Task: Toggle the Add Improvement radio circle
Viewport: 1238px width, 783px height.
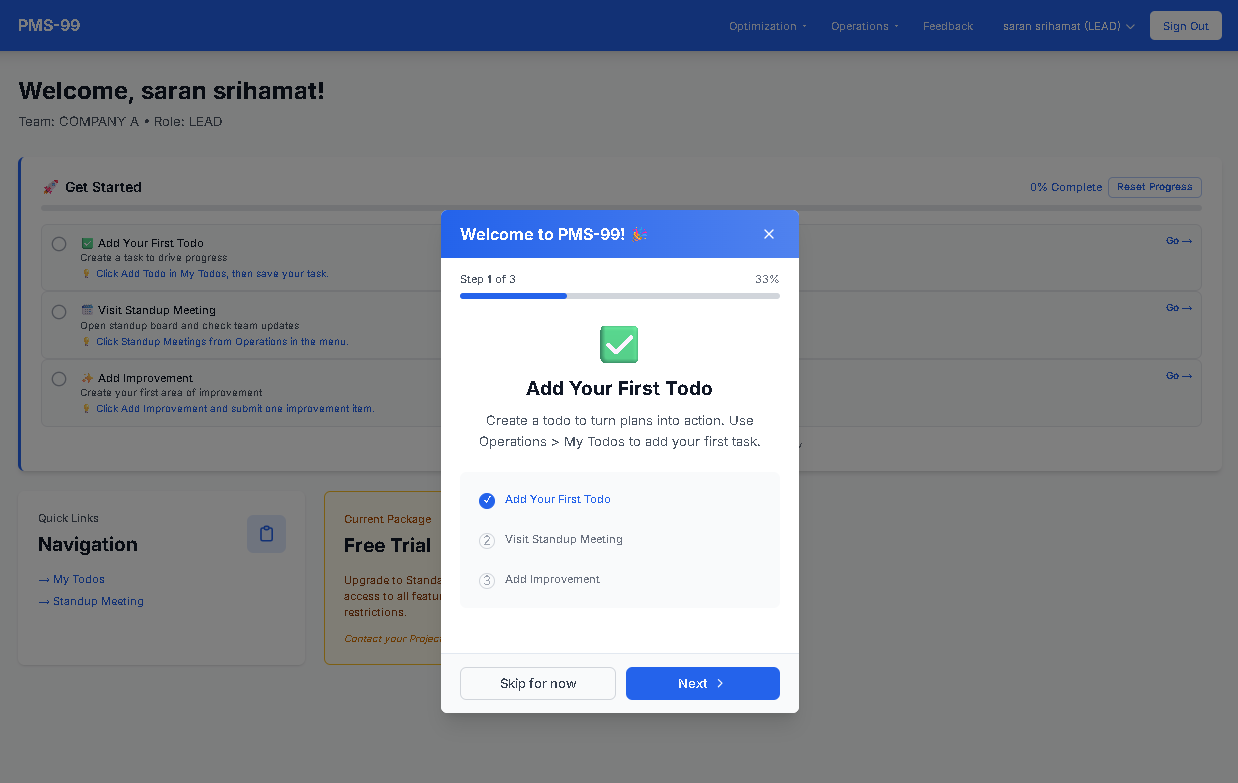Action: (59, 379)
